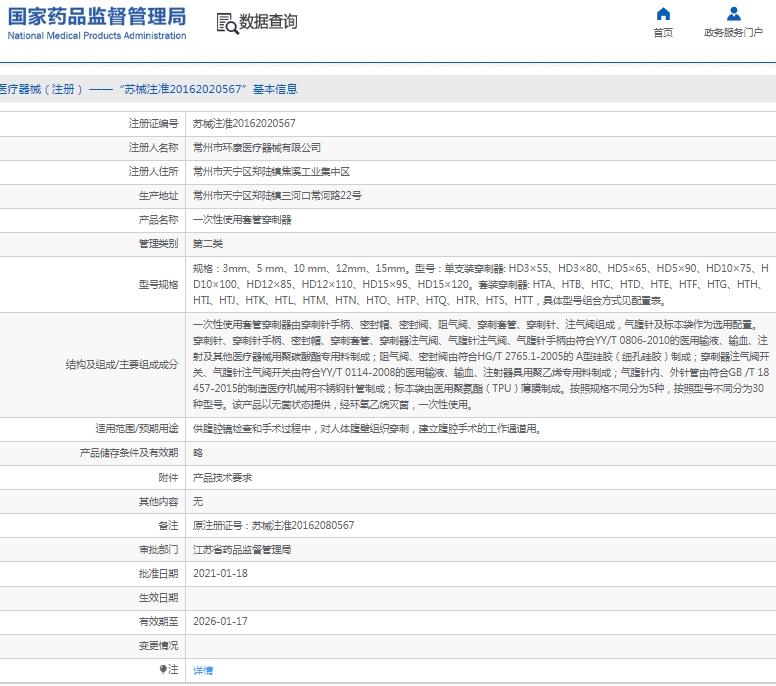The height and width of the screenshot is (686, 776).
Task: Click the info bullet icon beside 注
Action: coord(163,669)
